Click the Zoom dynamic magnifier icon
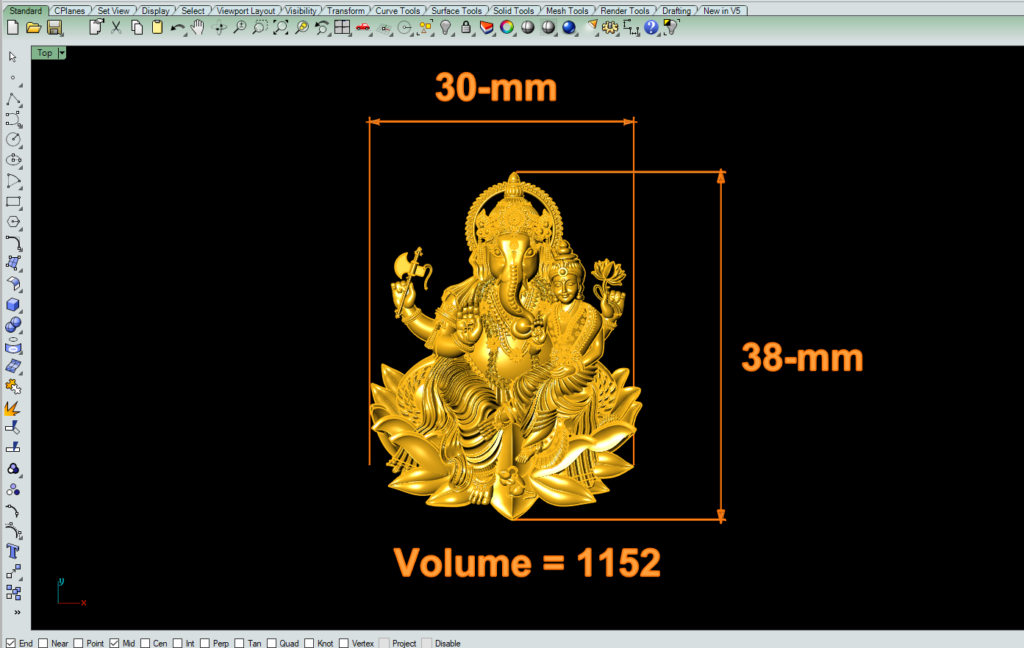Viewport: 1024px width, 648px height. 240,27
